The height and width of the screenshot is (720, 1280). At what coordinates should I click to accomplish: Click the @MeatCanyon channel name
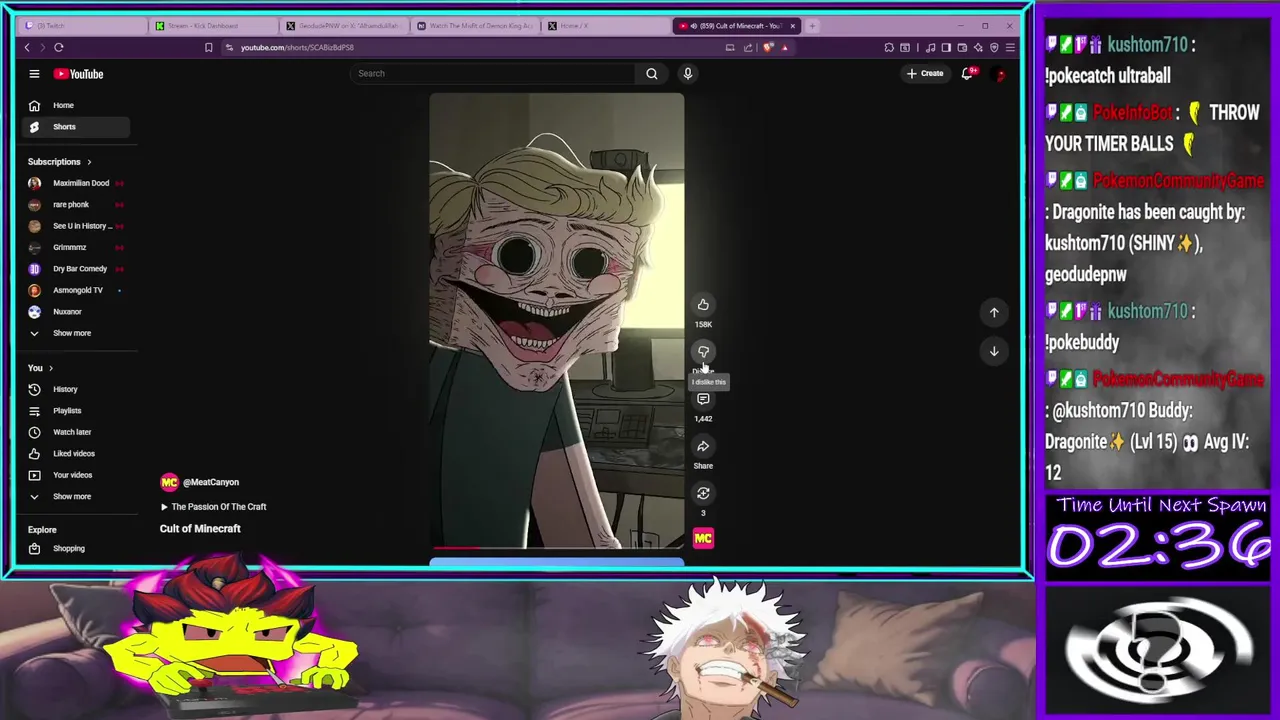point(210,482)
